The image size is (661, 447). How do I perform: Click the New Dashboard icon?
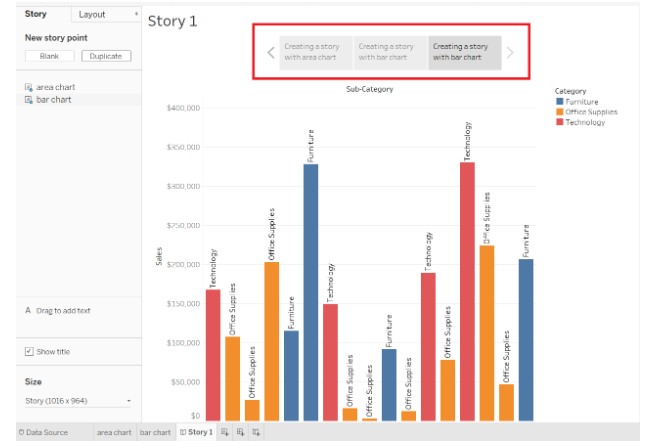pos(241,432)
